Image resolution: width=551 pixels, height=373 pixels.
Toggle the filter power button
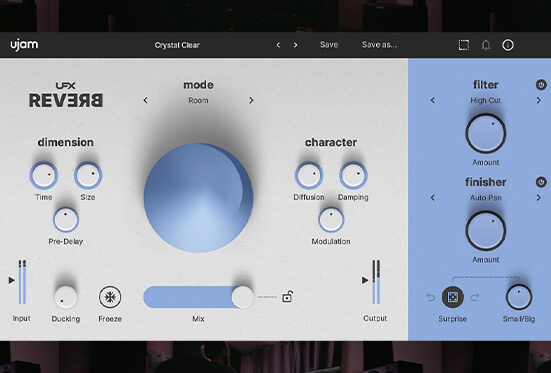541,85
